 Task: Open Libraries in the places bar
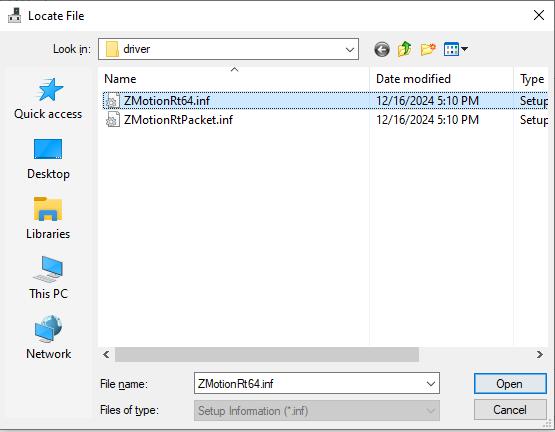point(48,218)
